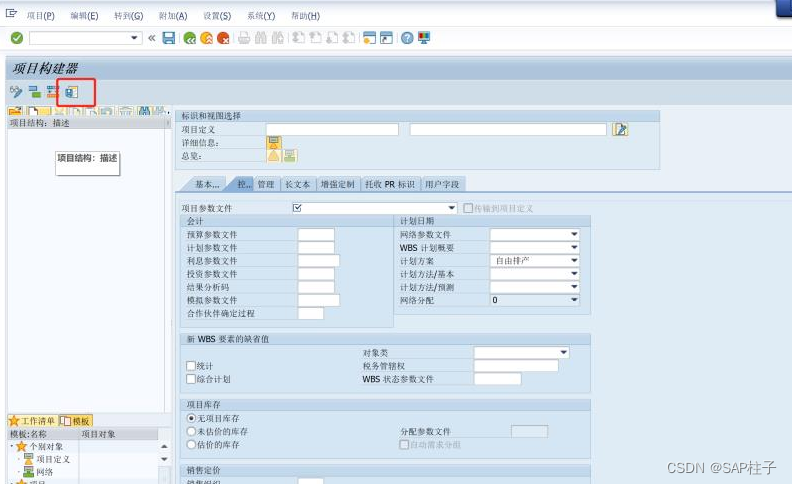Open the command field dropdown arrow

pos(134,38)
